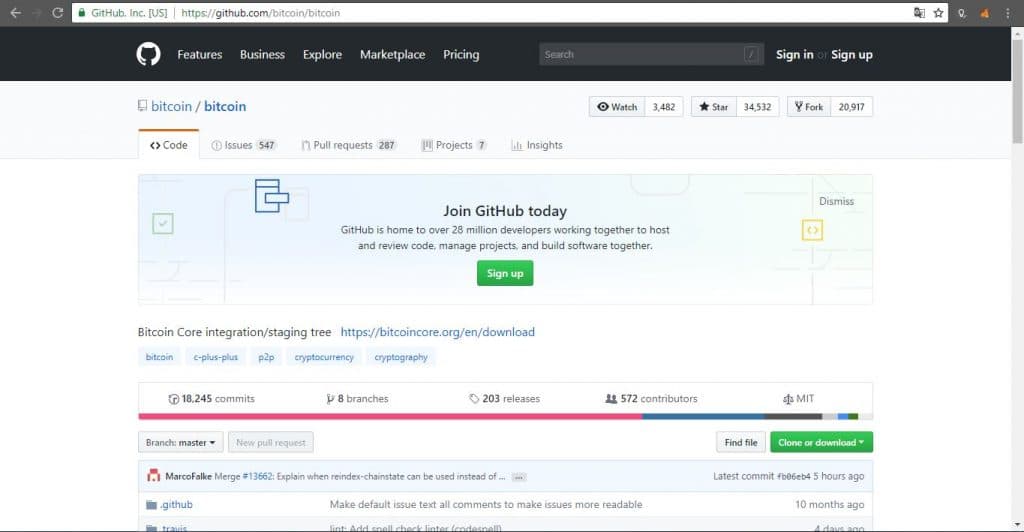Viewport: 1024px width, 532px height.
Task: Click Sign up header link
Action: 852,55
